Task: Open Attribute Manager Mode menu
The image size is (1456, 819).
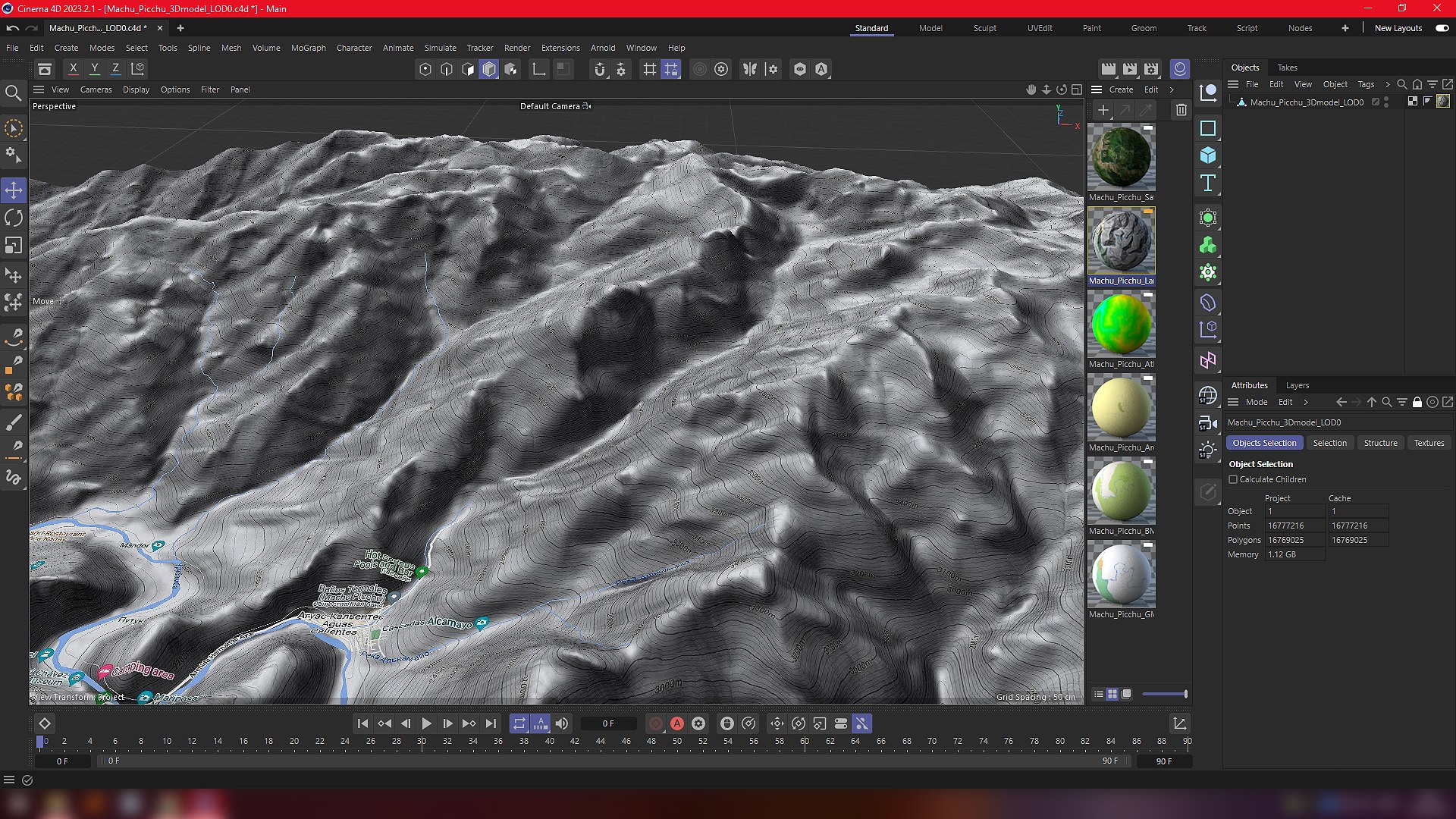Action: coord(1257,402)
